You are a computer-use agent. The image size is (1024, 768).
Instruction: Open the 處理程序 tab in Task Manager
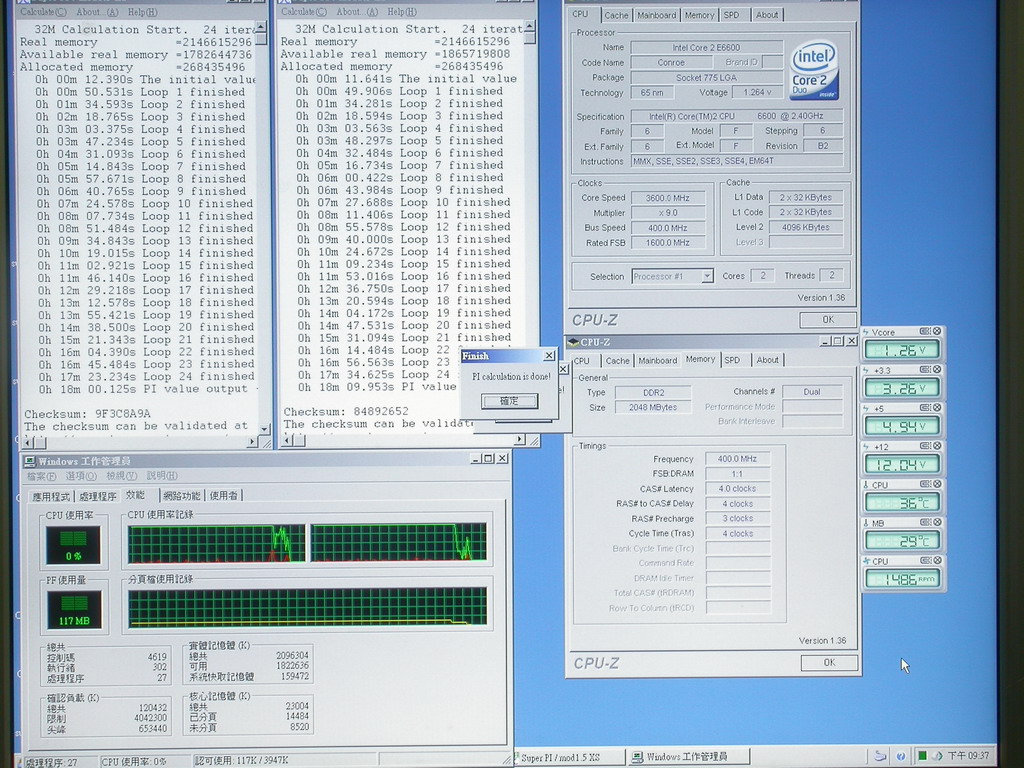coord(98,496)
